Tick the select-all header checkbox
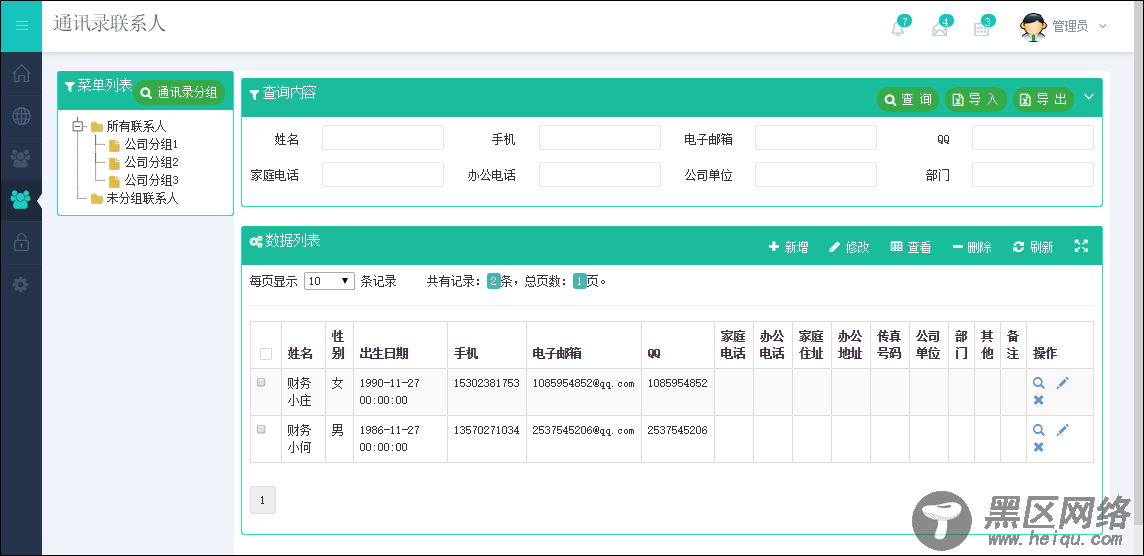The width and height of the screenshot is (1144, 556). point(266,354)
